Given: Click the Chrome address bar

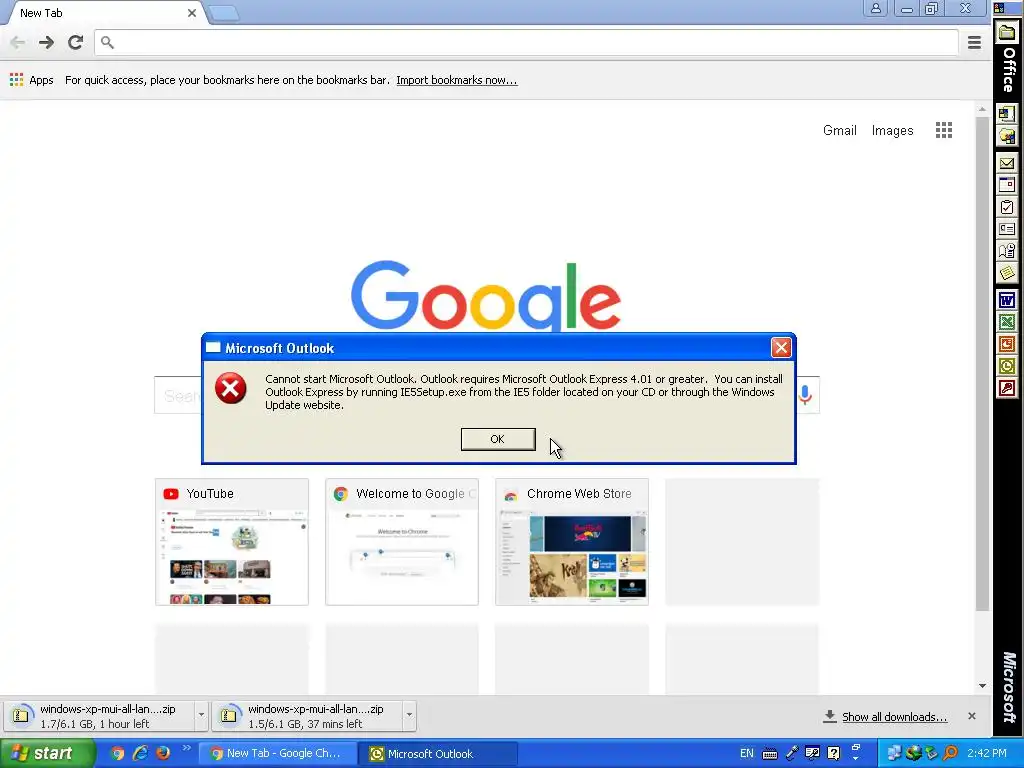Looking at the screenshot, I should click(x=526, y=42).
